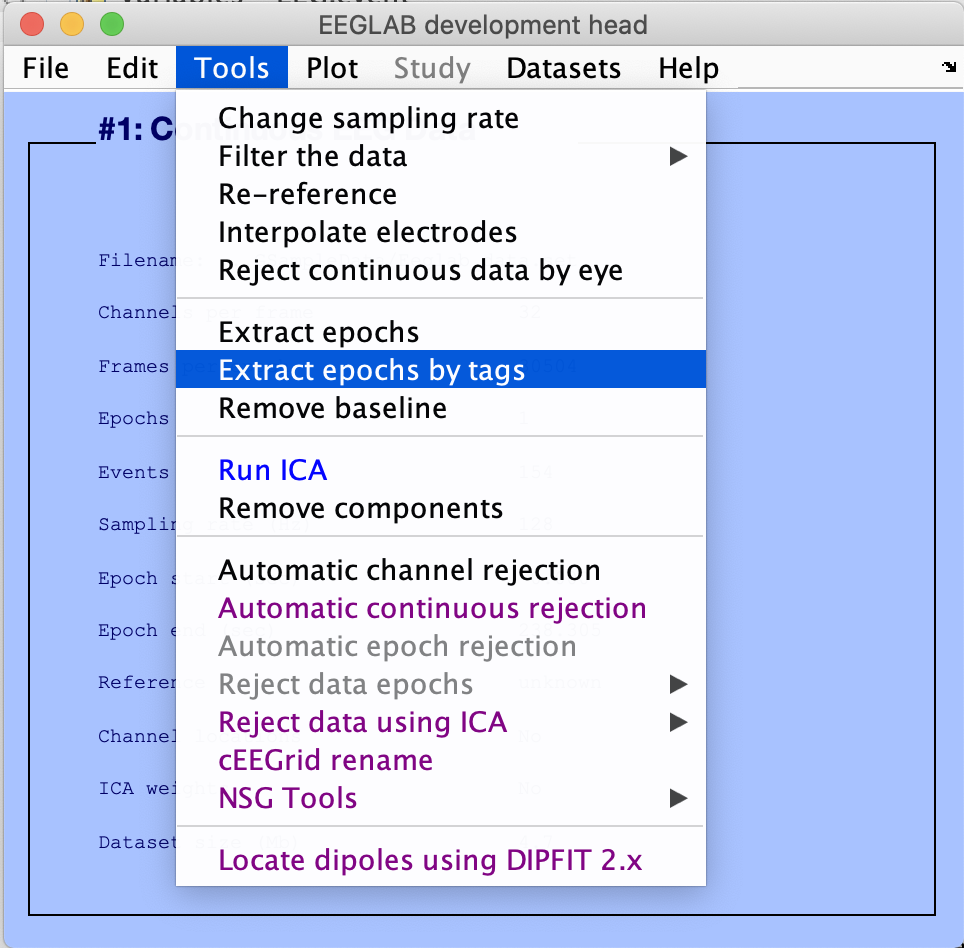Choose Locate dipoles using DIPFIT 2.x
Image resolution: width=964 pixels, height=948 pixels.
point(441,860)
